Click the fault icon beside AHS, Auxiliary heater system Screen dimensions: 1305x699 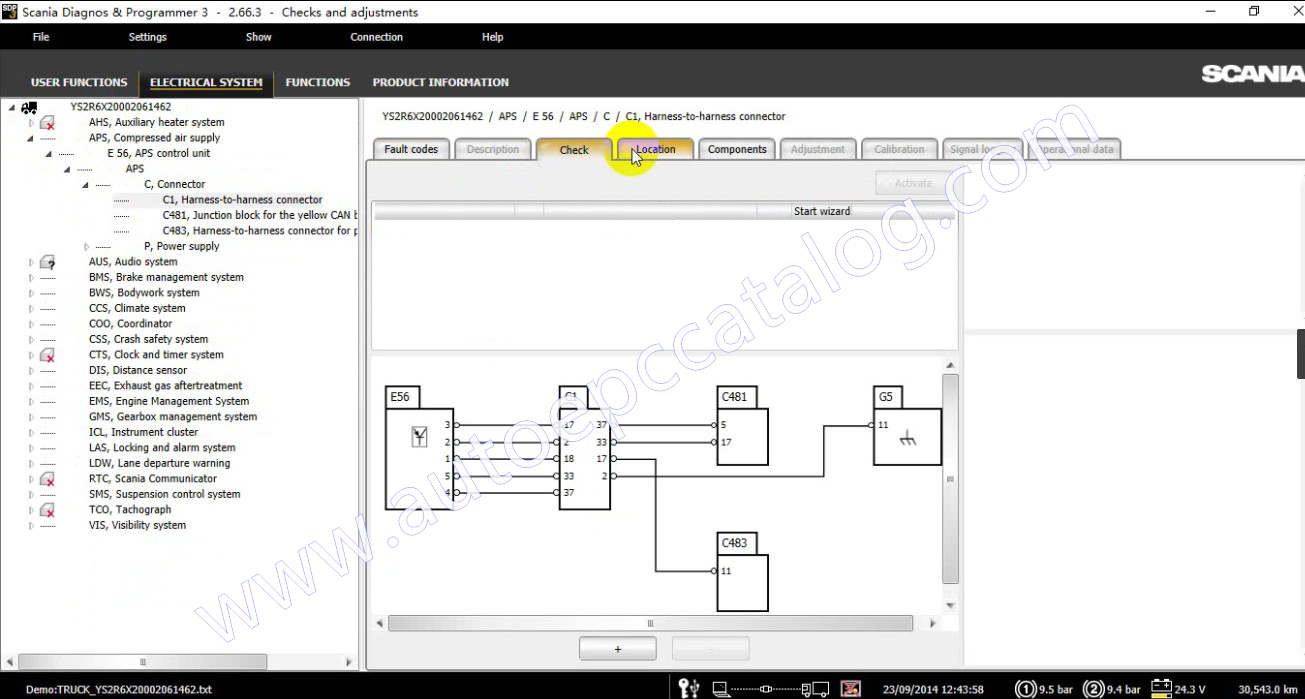(47, 123)
